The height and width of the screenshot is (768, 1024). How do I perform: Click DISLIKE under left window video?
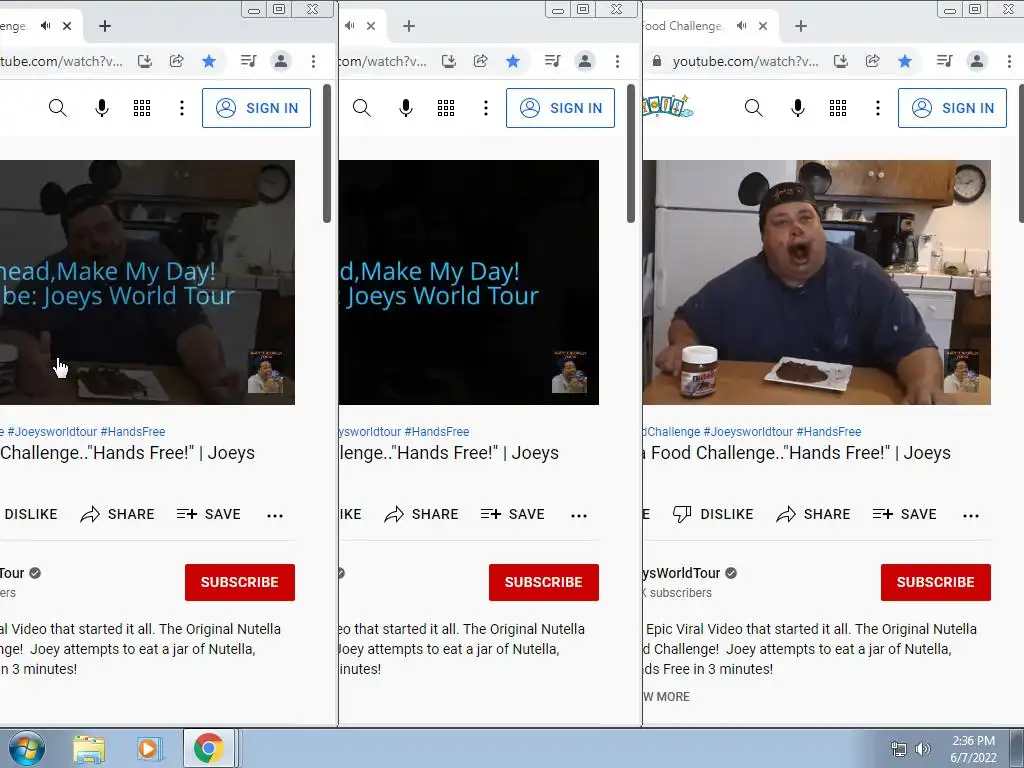(31, 515)
